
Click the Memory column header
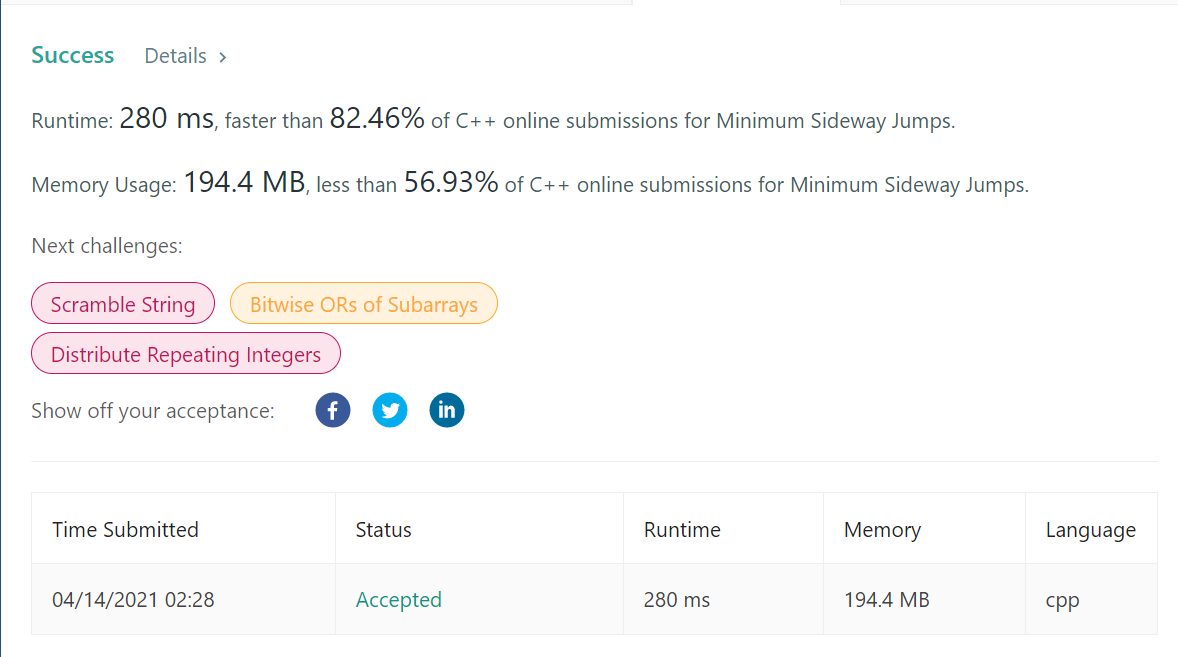(x=882, y=528)
